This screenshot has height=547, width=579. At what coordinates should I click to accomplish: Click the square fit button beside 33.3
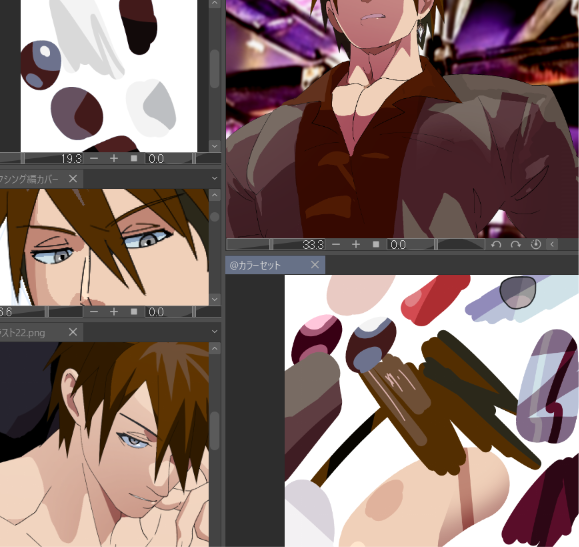pyautogui.click(x=376, y=245)
